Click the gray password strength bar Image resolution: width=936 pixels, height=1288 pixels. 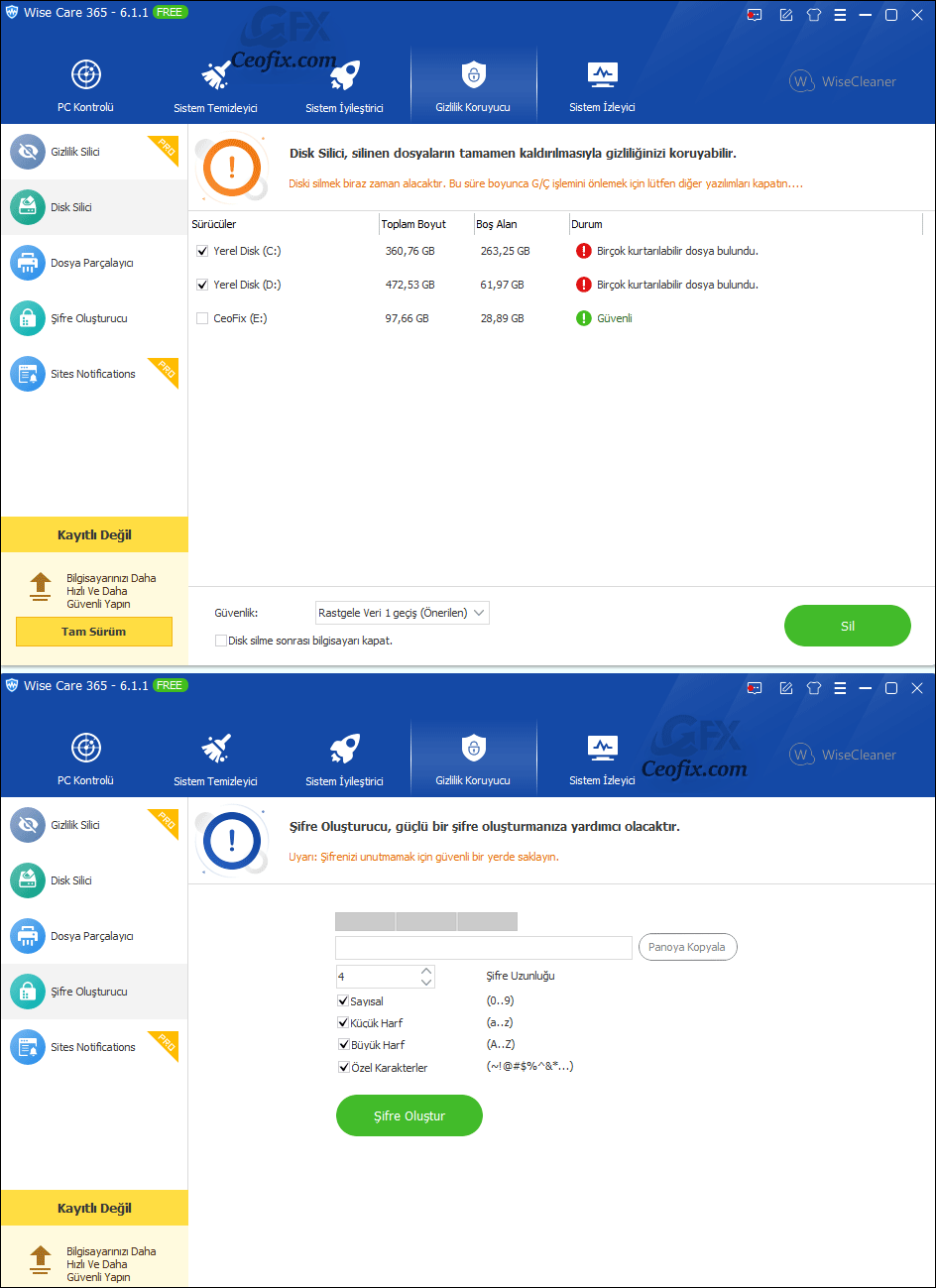426,922
